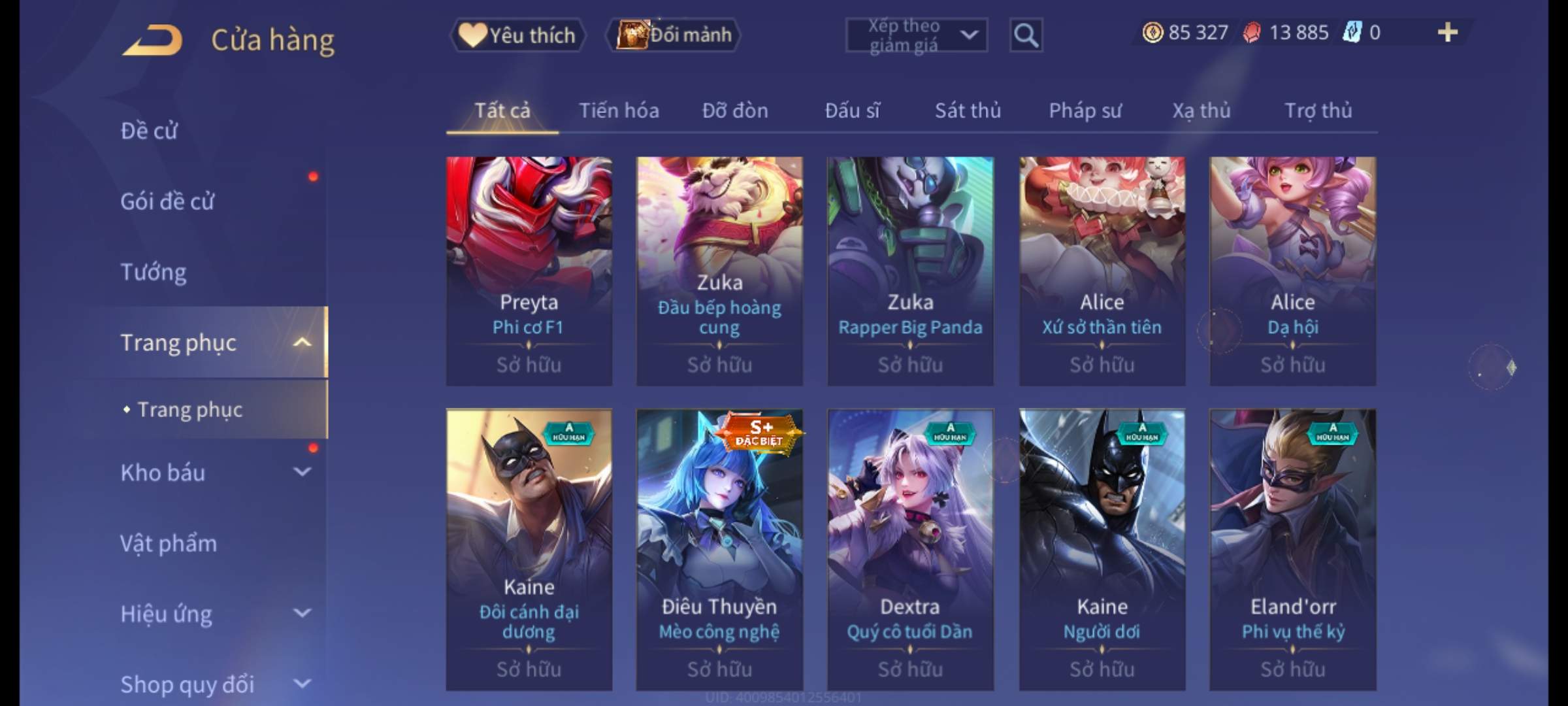The width and height of the screenshot is (1568, 706).
Task: Collapse the Trang phục sidebar section
Action: (302, 343)
